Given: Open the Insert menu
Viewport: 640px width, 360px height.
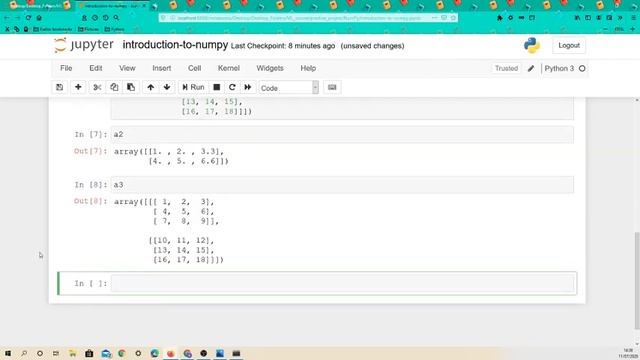Looking at the screenshot, I should (x=162, y=68).
